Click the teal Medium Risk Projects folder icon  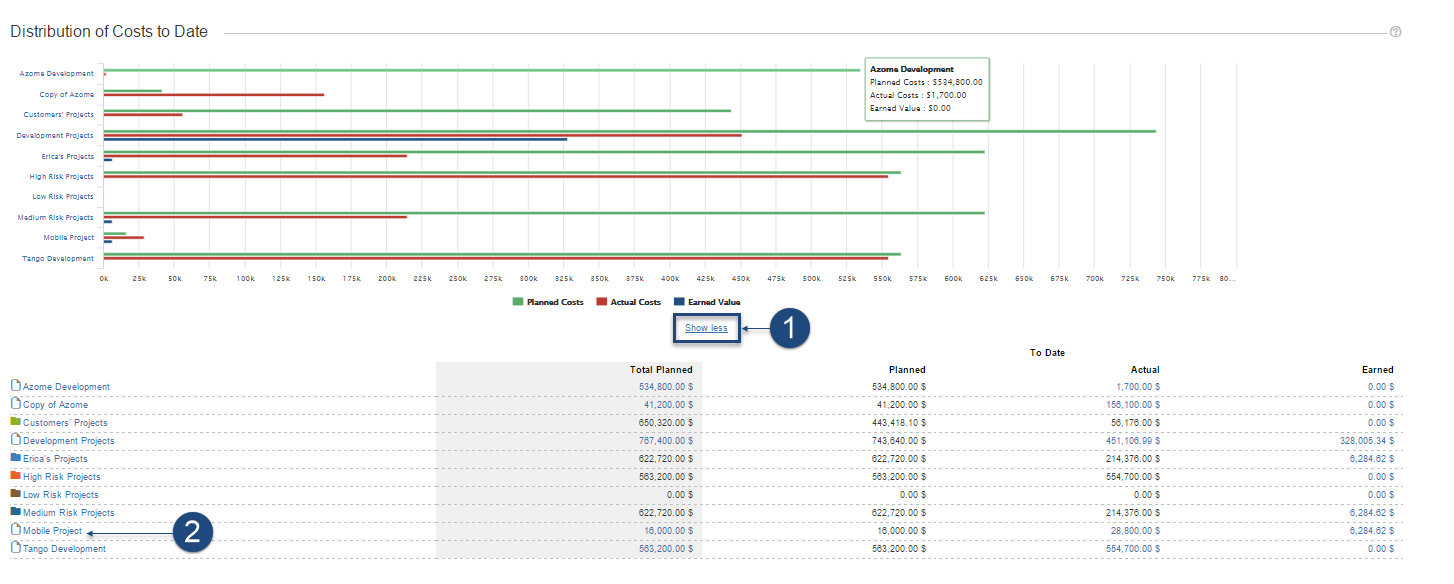point(15,512)
